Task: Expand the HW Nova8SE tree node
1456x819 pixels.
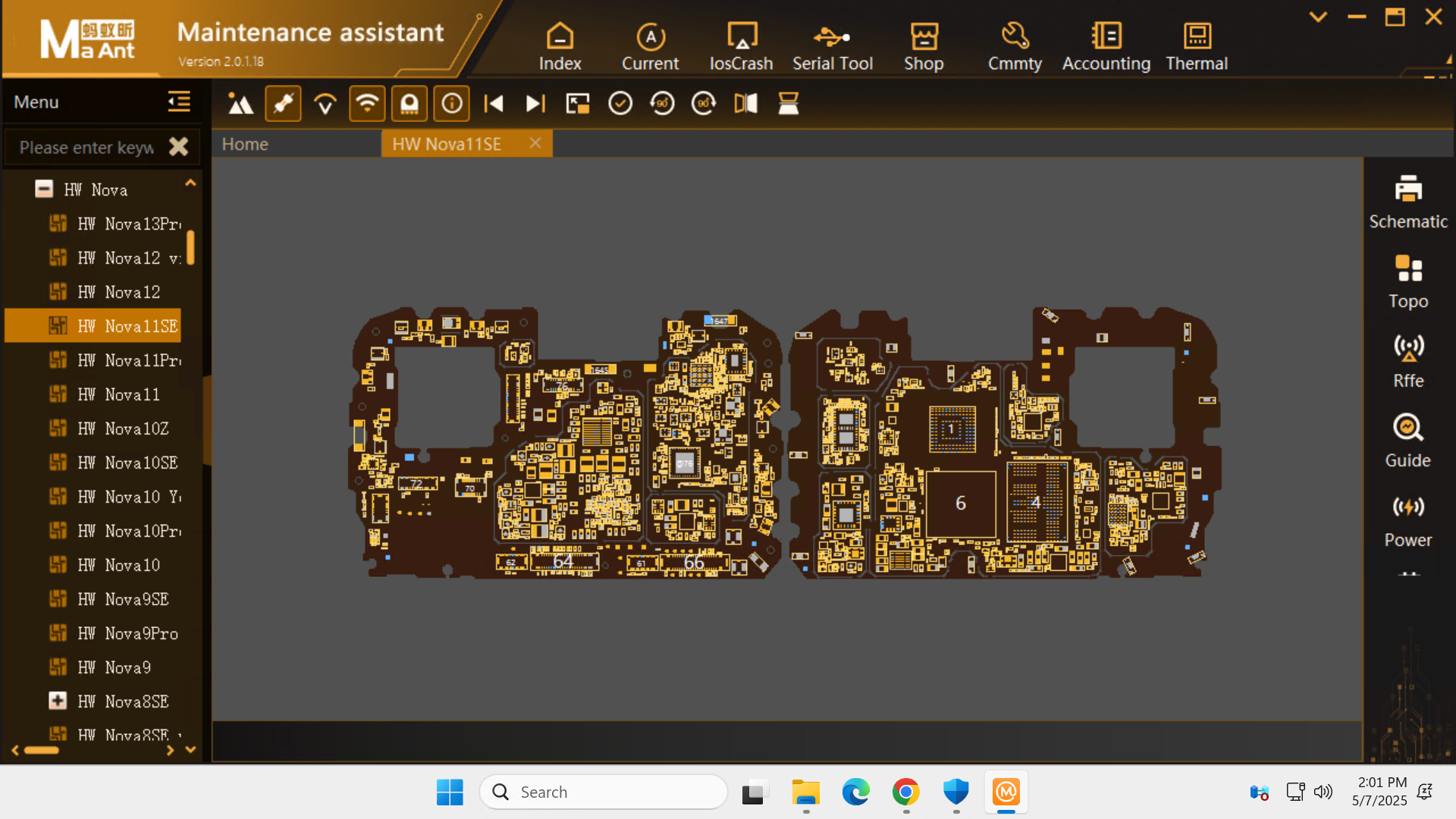Action: [x=58, y=701]
